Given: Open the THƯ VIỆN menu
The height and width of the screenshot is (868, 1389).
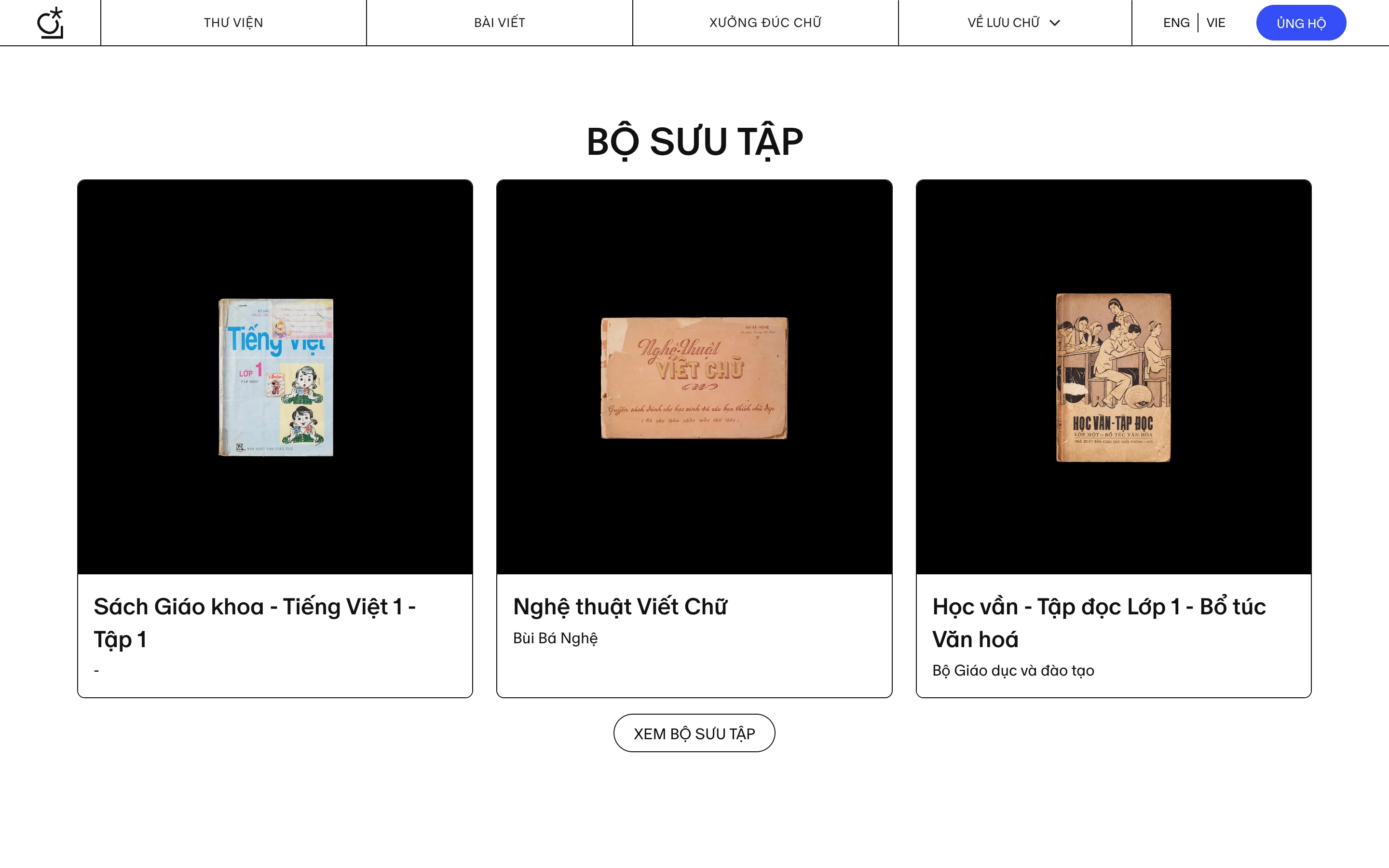Looking at the screenshot, I should pyautogui.click(x=233, y=22).
